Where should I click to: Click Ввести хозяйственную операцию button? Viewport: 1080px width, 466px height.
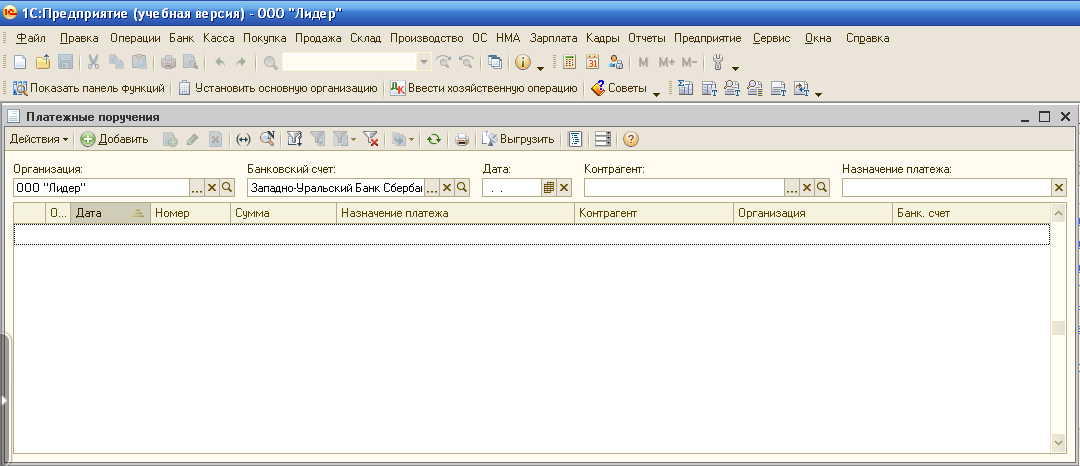484,88
